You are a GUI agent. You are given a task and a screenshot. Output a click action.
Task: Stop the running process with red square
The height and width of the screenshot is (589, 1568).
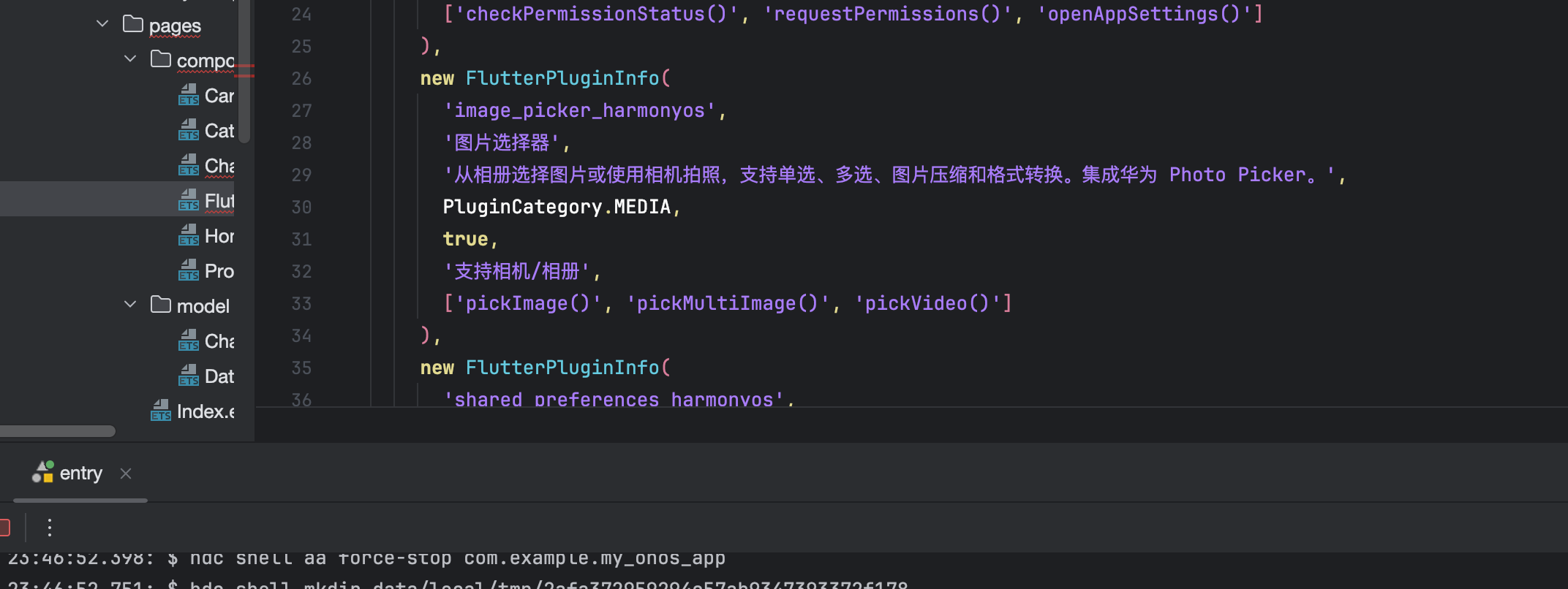pyautogui.click(x=4, y=527)
